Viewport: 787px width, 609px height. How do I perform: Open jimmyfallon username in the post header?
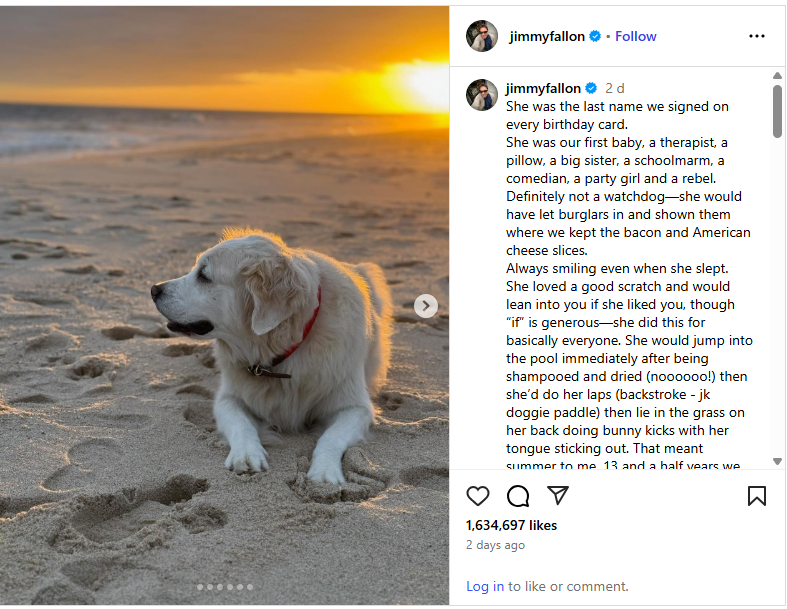[547, 36]
